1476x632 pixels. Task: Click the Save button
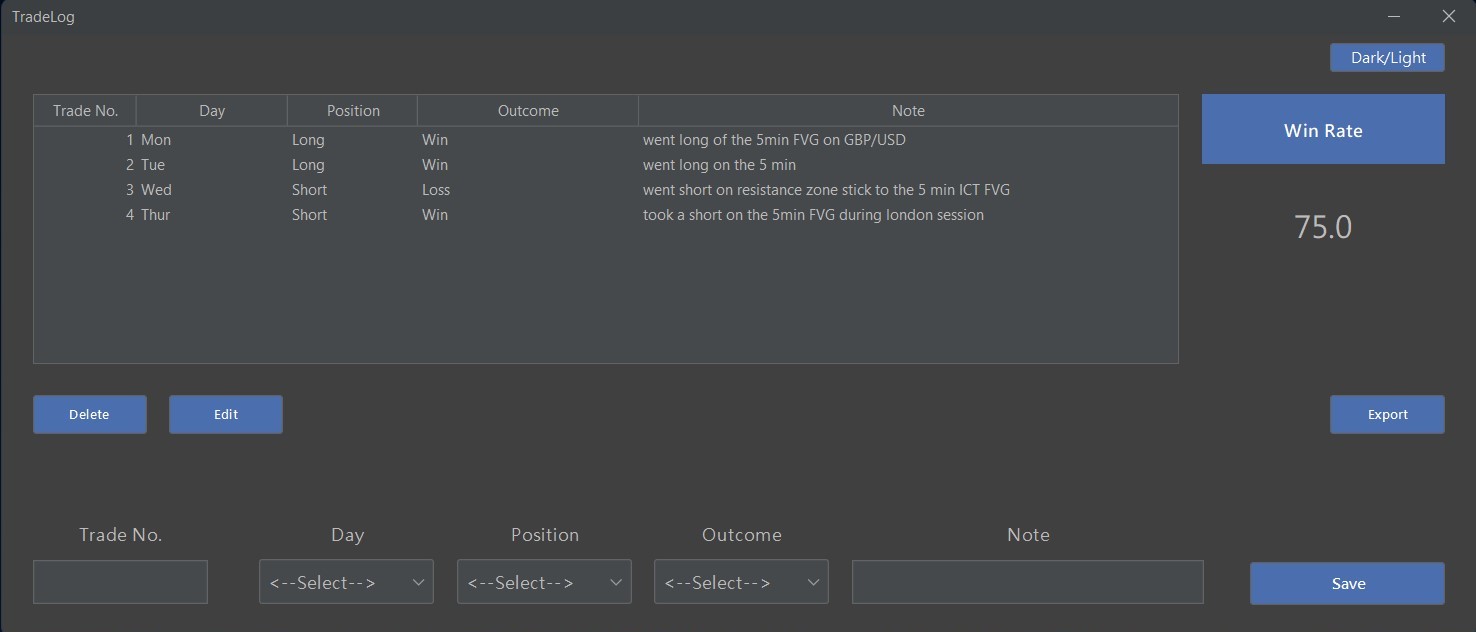point(1347,584)
